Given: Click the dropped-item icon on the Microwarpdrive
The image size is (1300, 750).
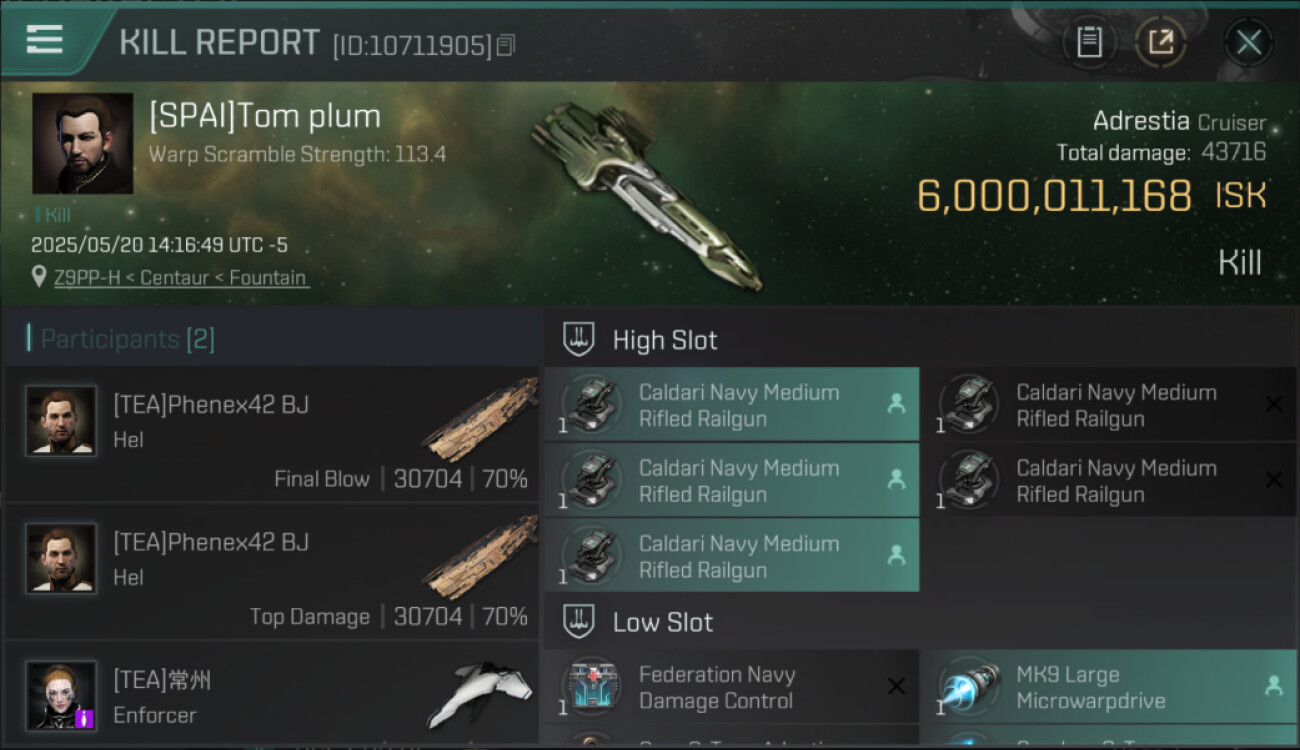Looking at the screenshot, I should 1274,686.
